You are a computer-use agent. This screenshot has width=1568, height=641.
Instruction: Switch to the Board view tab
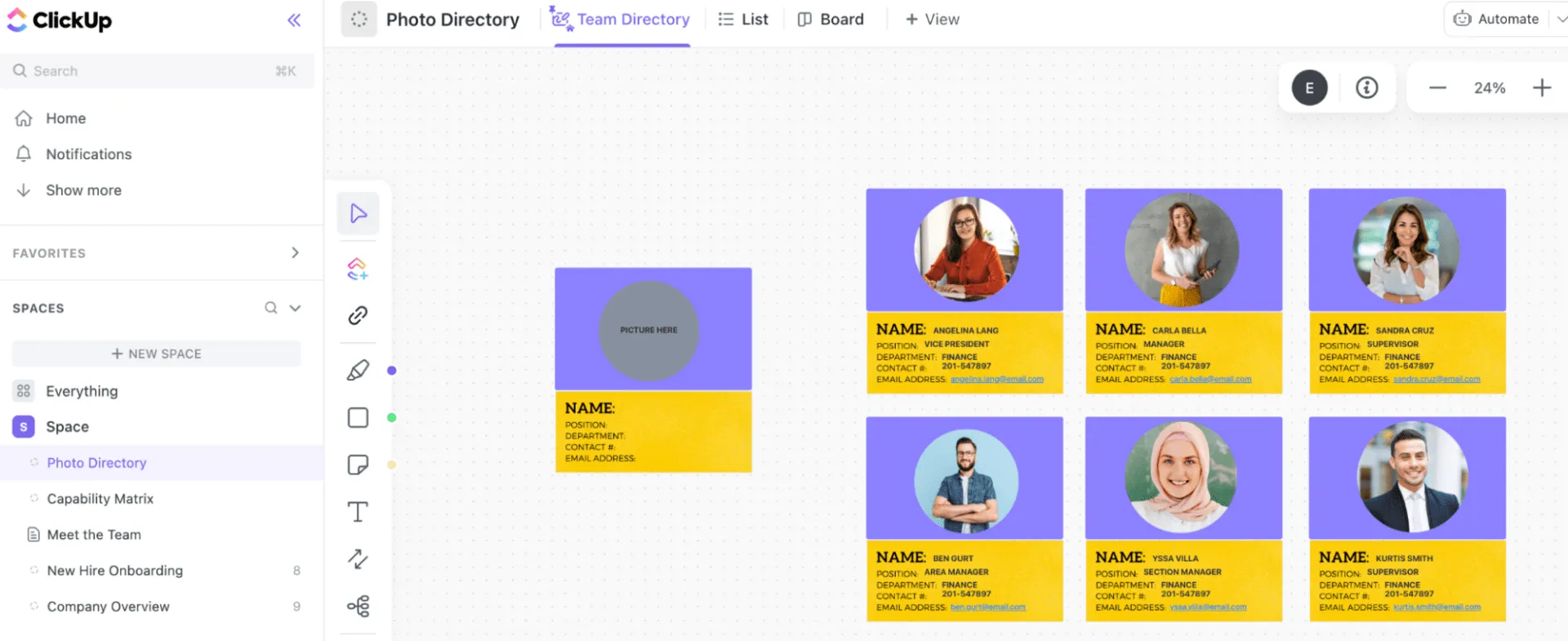[831, 19]
